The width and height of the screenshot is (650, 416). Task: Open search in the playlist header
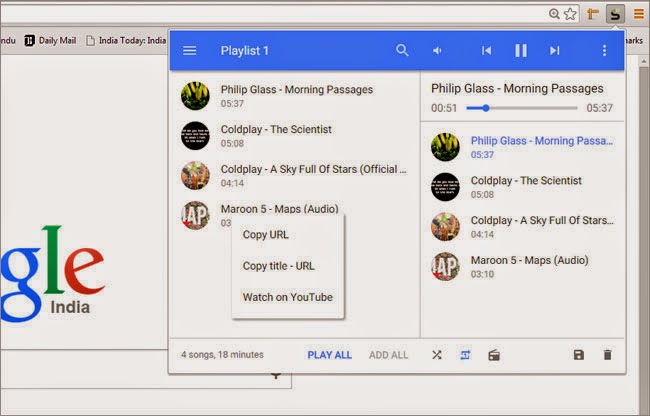[x=402, y=51]
